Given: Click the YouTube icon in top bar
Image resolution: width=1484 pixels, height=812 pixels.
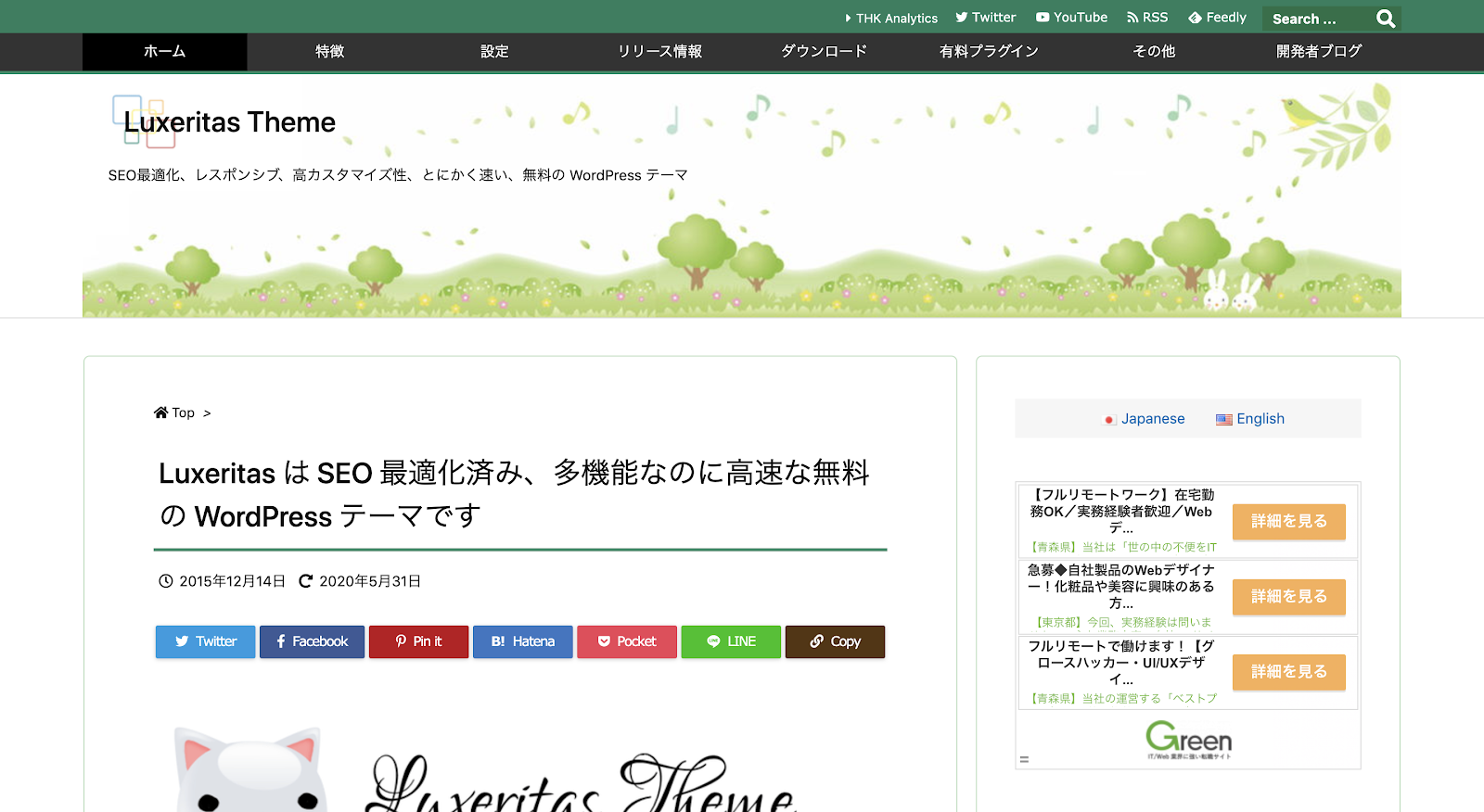Looking at the screenshot, I should 1043,18.
